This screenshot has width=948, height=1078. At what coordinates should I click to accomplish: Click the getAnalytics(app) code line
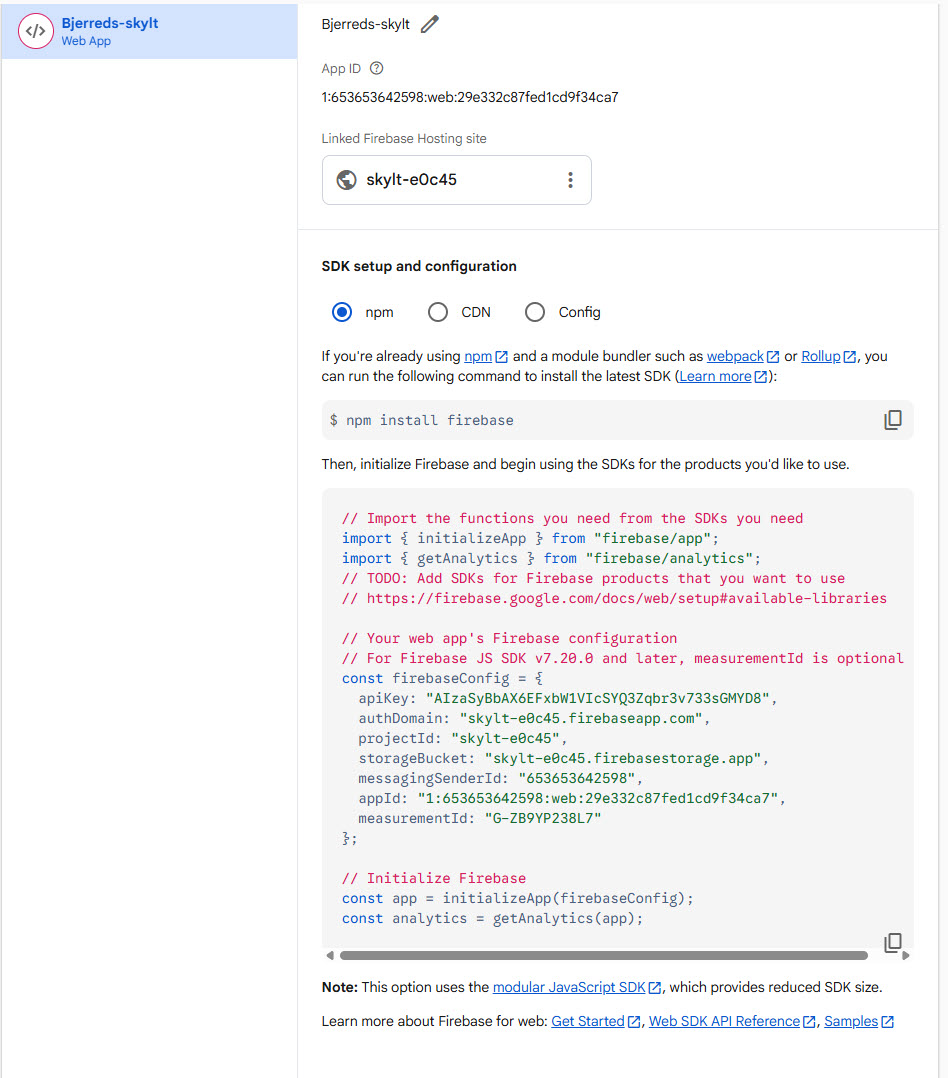(492, 918)
